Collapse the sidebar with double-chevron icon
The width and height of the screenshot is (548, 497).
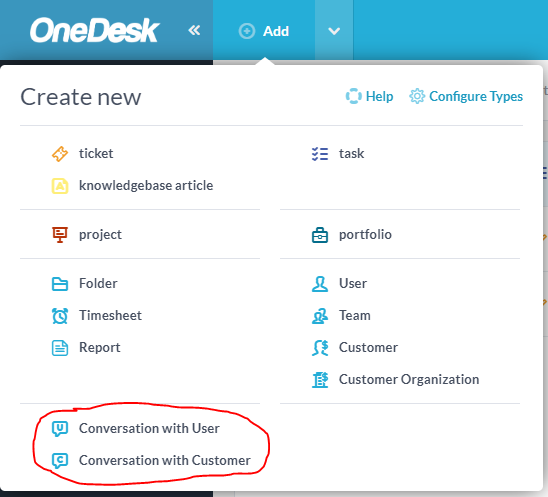tap(194, 30)
